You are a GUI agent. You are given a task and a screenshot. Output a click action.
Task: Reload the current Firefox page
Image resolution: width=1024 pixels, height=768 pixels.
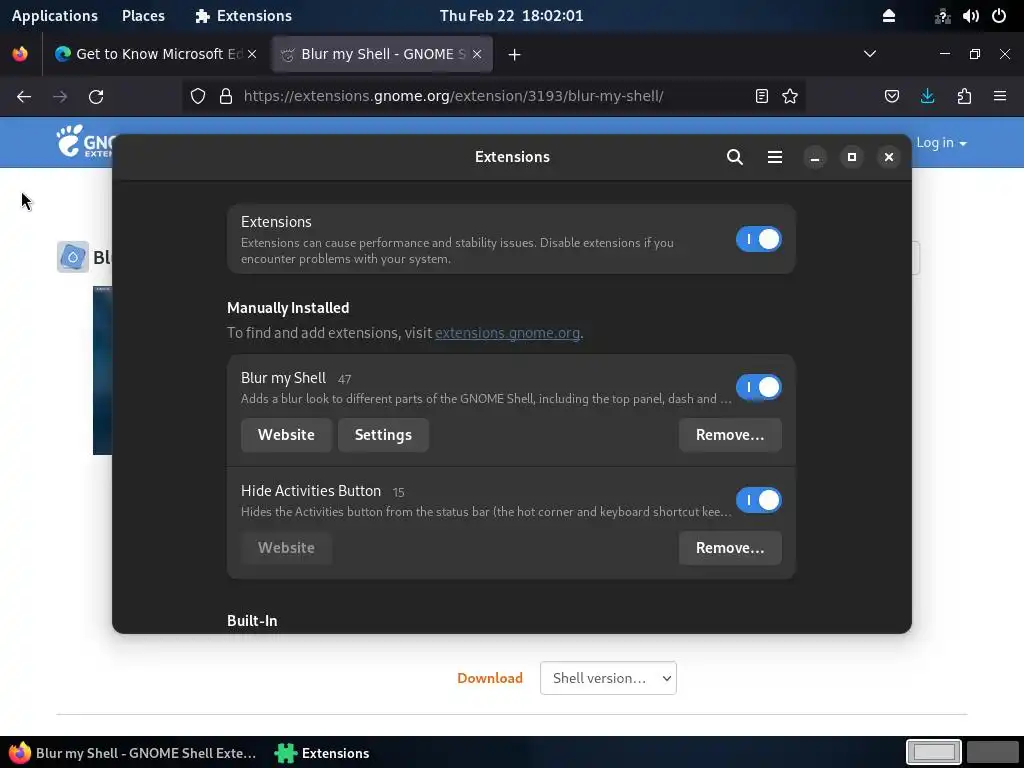click(x=96, y=97)
